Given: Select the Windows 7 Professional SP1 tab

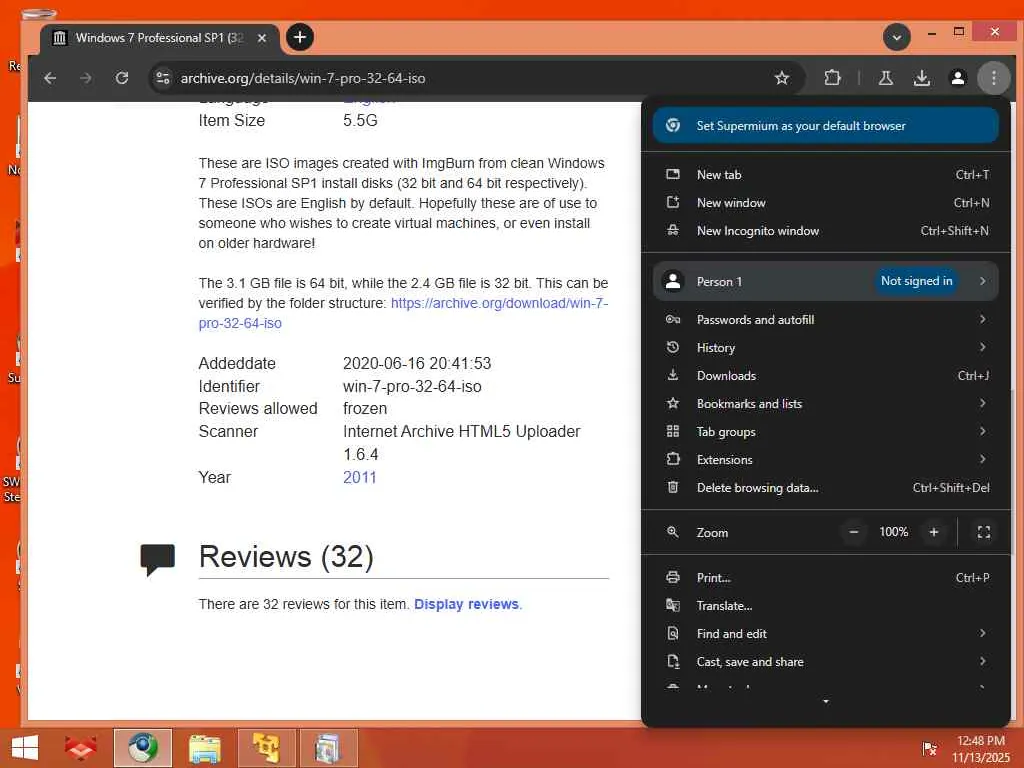Looking at the screenshot, I should click(160, 38).
